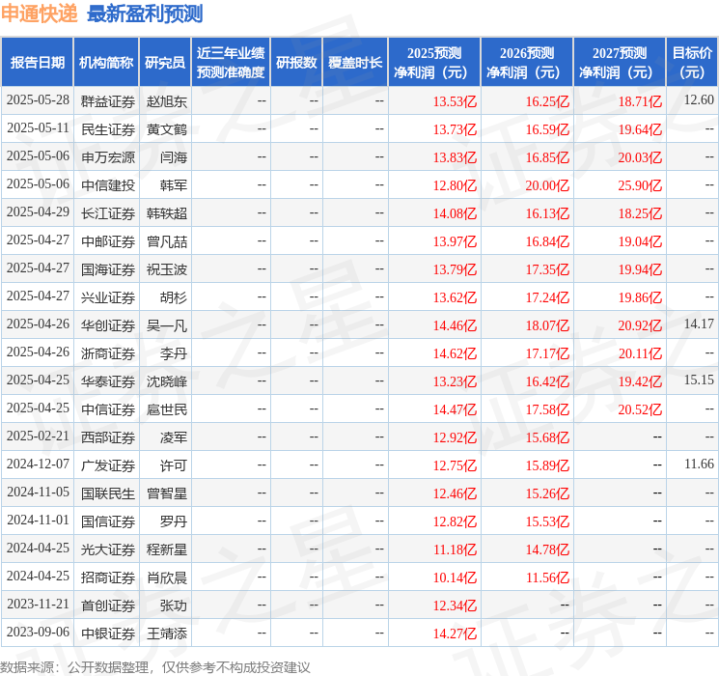Click the date 2025-05-28

pyautogui.click(x=38, y=100)
